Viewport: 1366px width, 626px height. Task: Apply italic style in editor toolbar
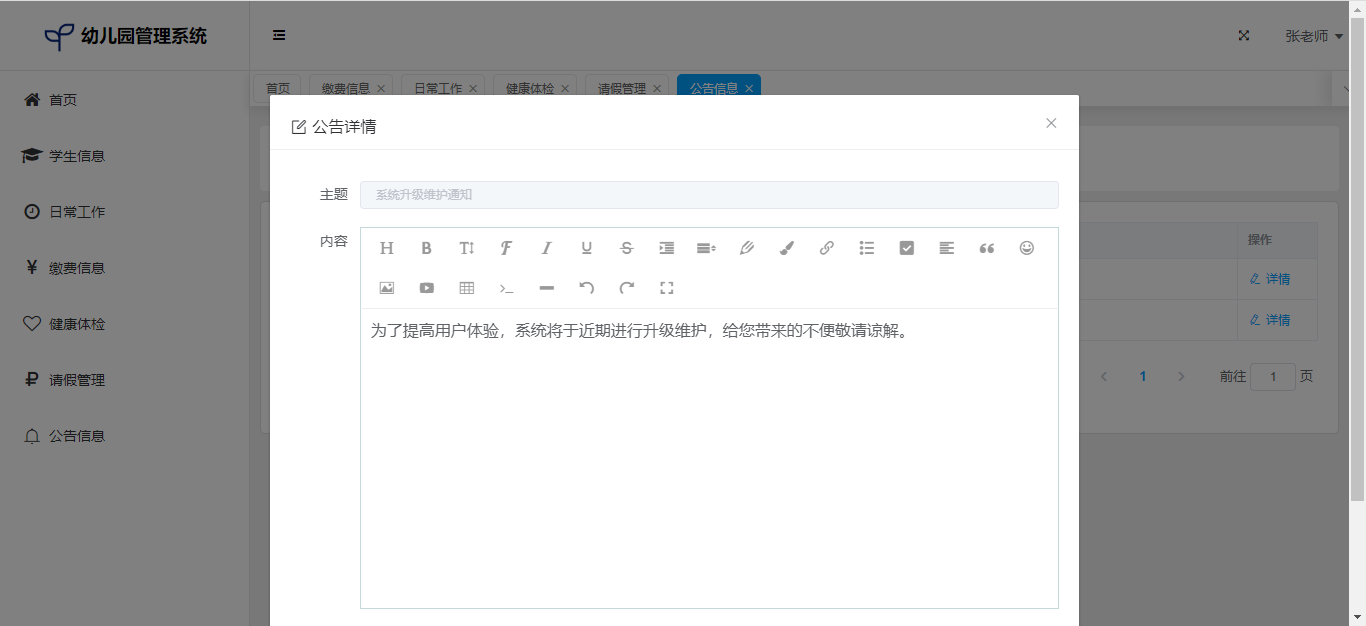pos(546,248)
